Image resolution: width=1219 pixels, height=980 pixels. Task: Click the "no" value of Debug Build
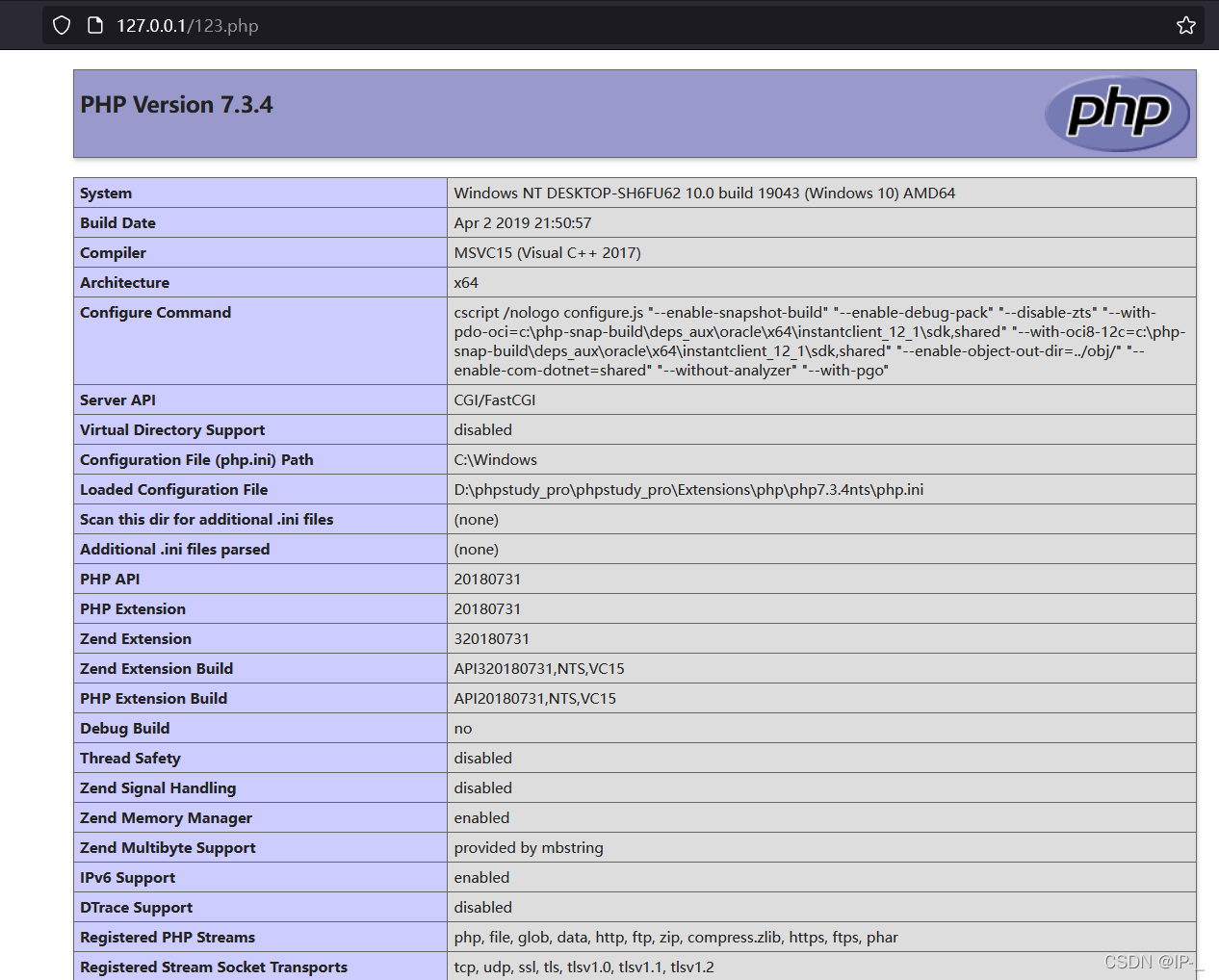[x=463, y=729]
